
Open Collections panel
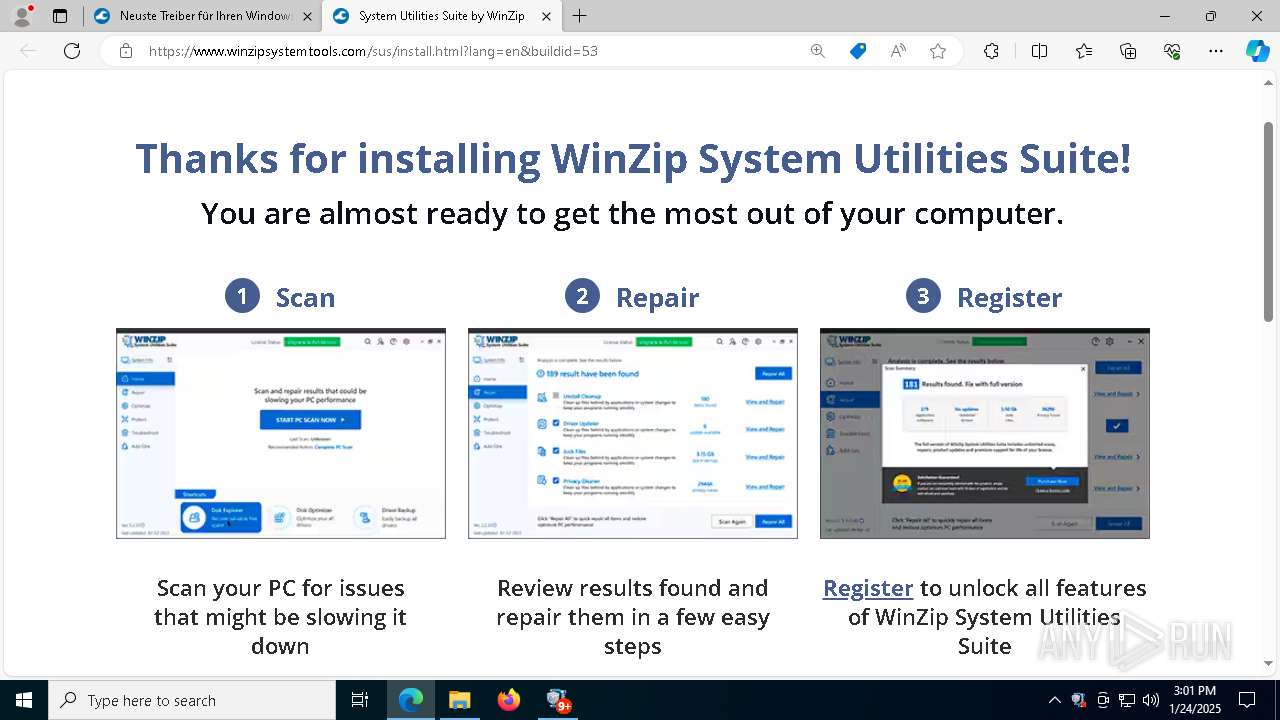coord(1128,51)
